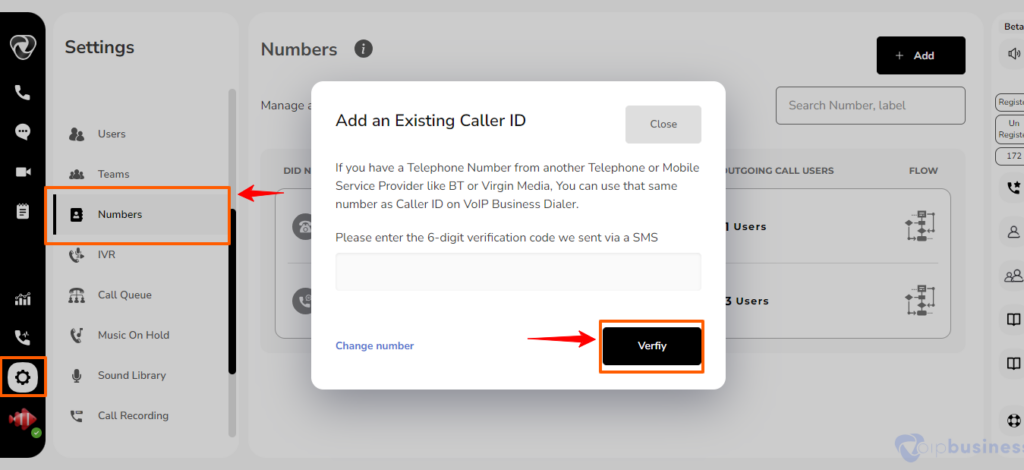The image size is (1024, 470).
Task: Click the speaker icon under Beta
Action: coord(1014,54)
